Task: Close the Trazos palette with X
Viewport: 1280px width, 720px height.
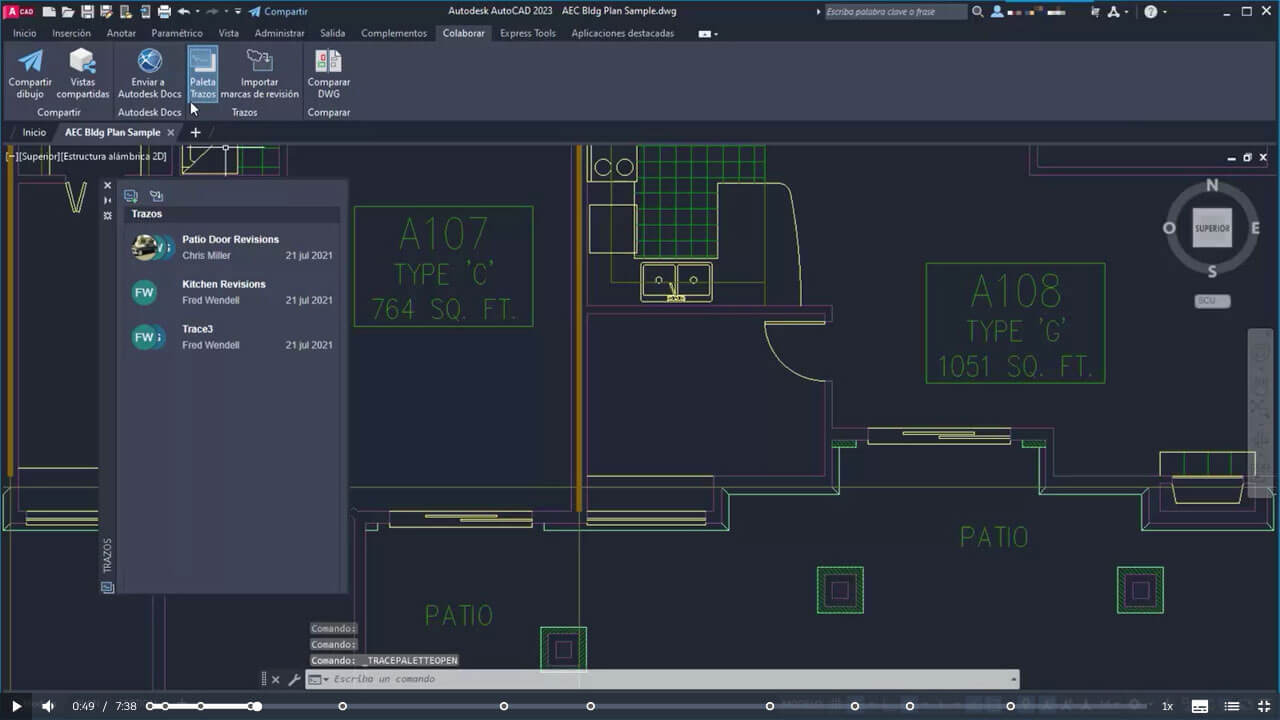Action: [107, 185]
